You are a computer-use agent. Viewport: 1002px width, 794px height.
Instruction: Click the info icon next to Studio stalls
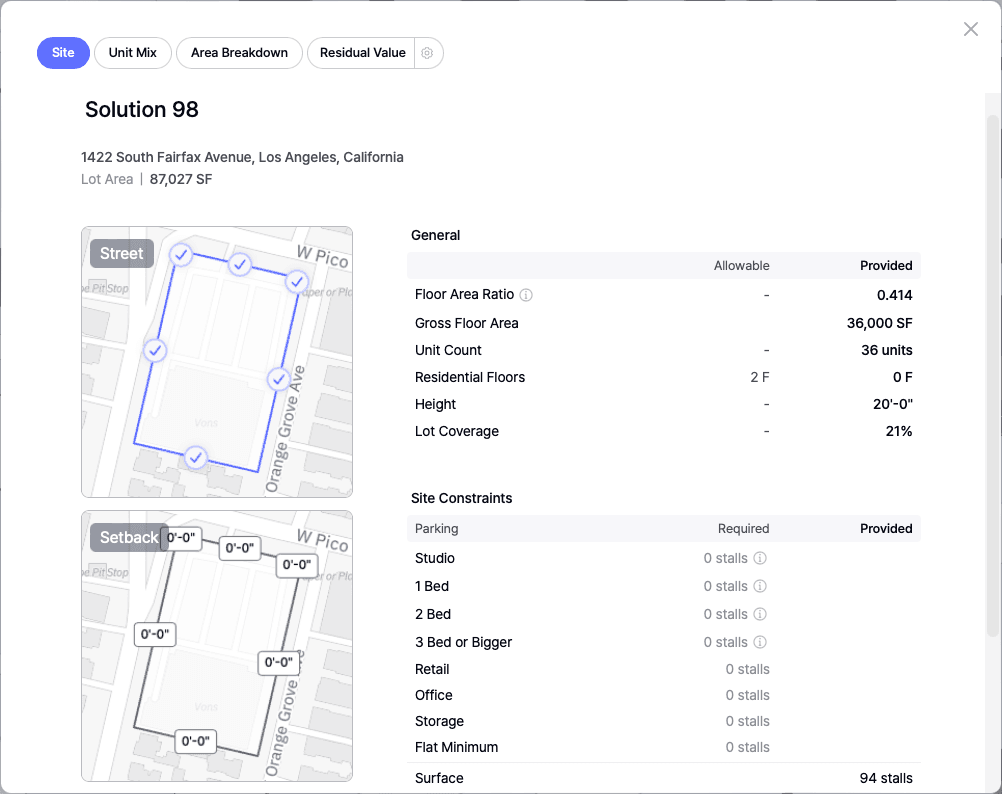[760, 558]
